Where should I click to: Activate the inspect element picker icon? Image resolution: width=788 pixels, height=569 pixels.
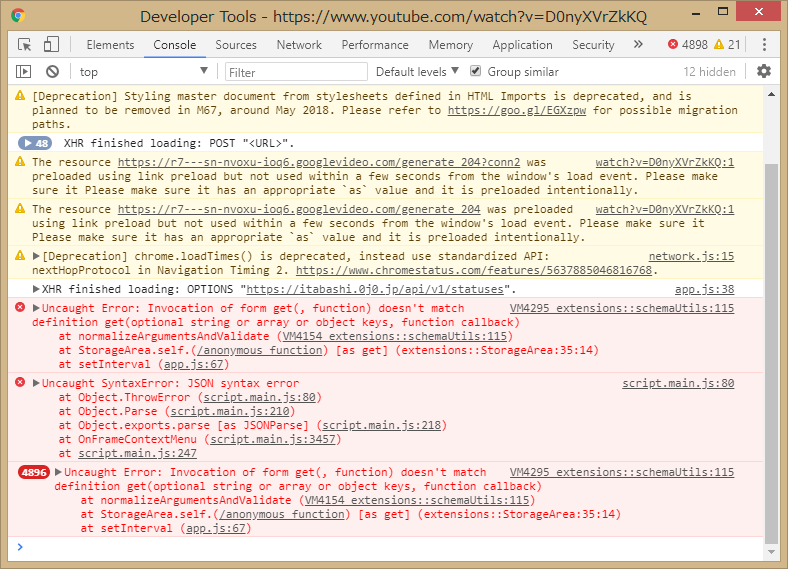25,45
